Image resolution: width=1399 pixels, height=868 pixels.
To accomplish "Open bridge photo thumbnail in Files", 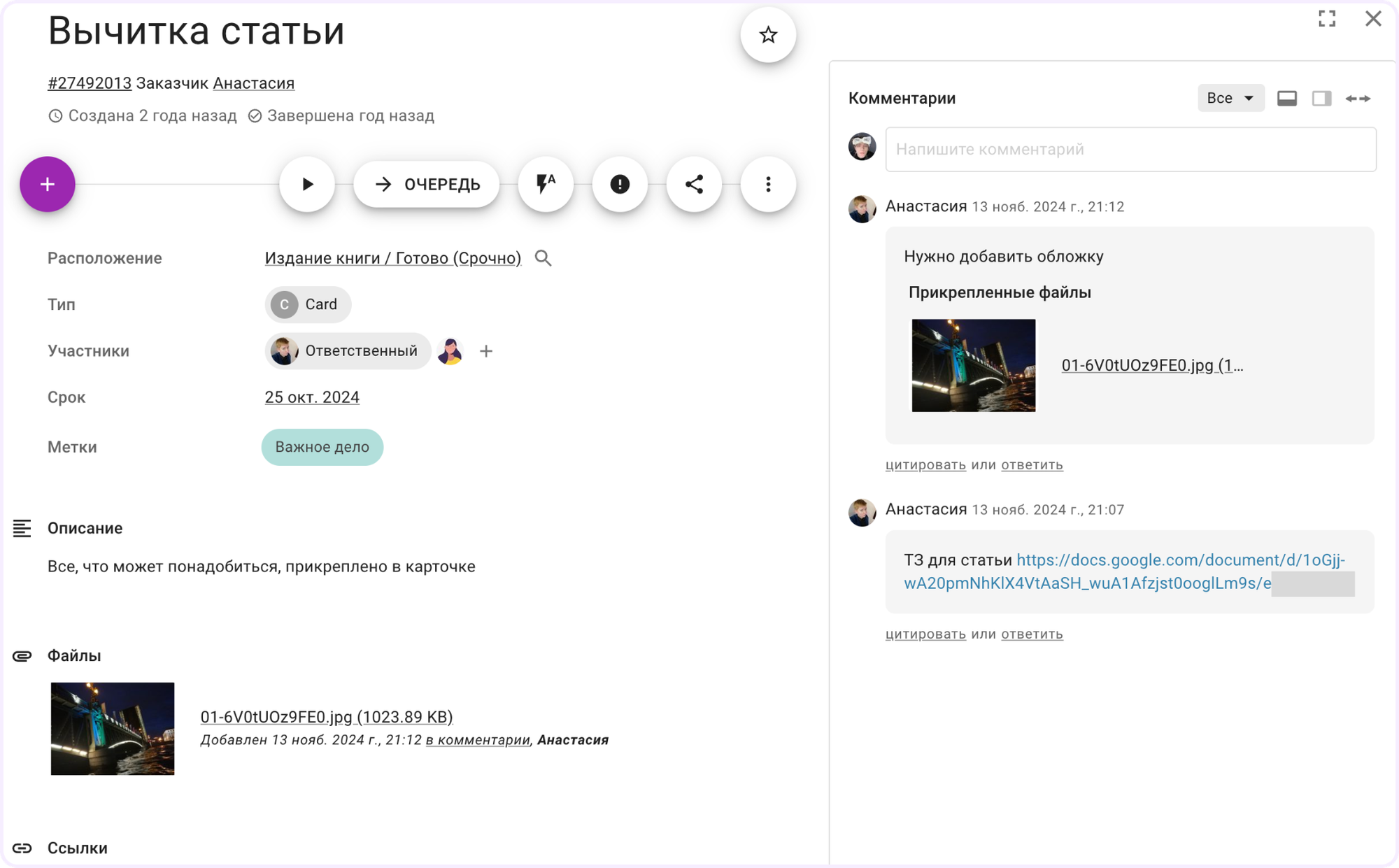I will coord(113,728).
